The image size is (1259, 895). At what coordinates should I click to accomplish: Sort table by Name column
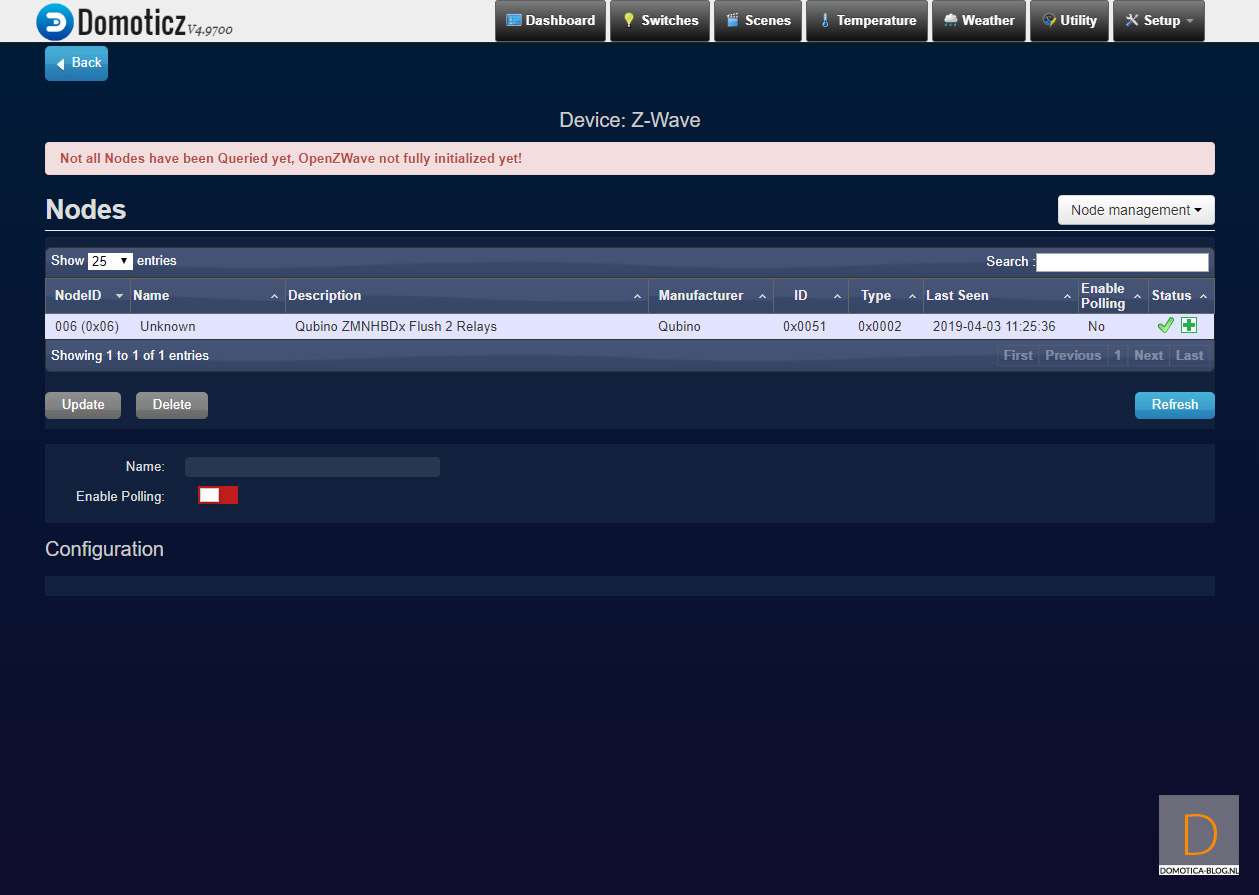[x=207, y=296]
